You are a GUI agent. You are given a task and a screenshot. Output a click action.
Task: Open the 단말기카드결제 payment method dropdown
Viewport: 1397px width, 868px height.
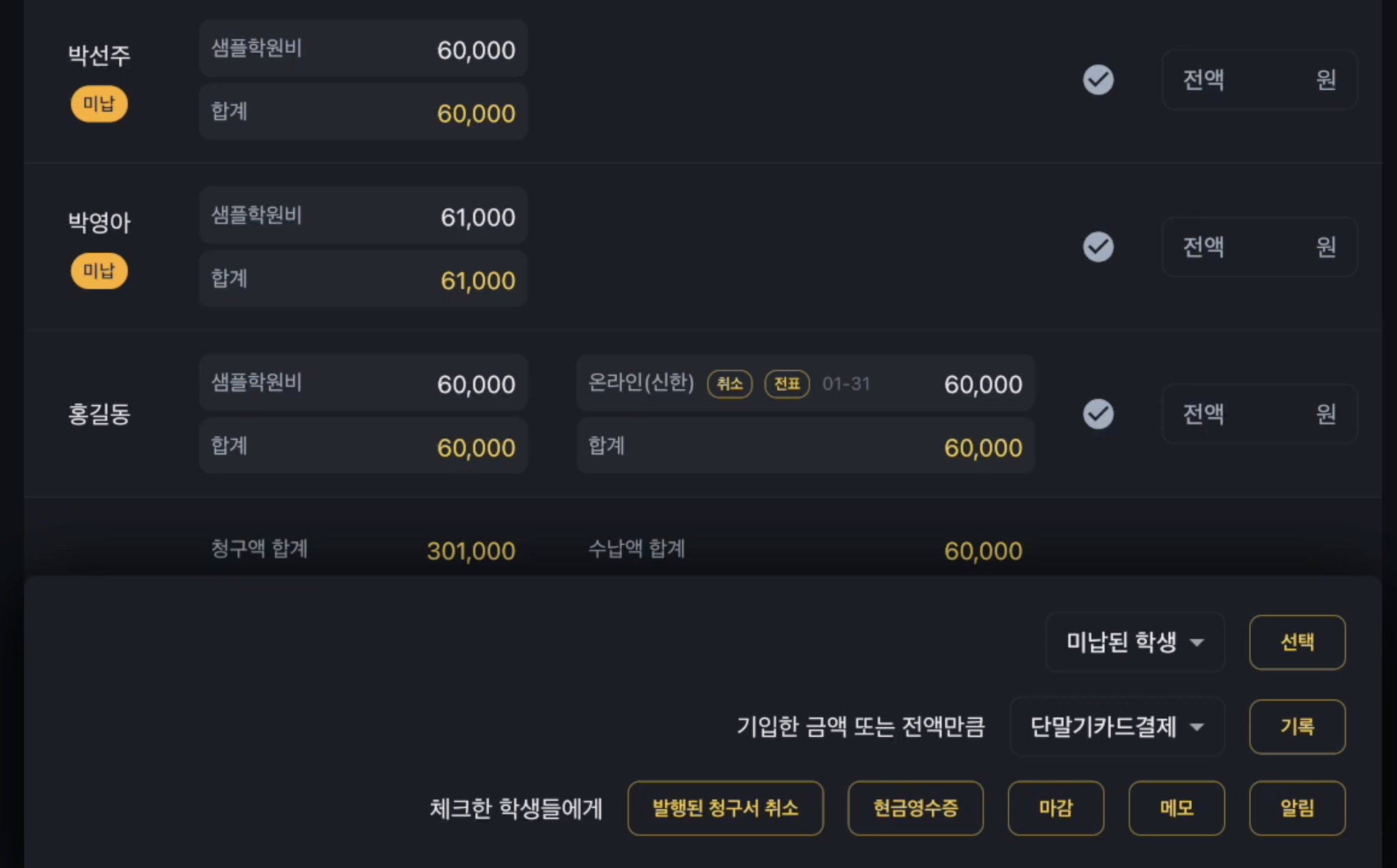click(1117, 727)
